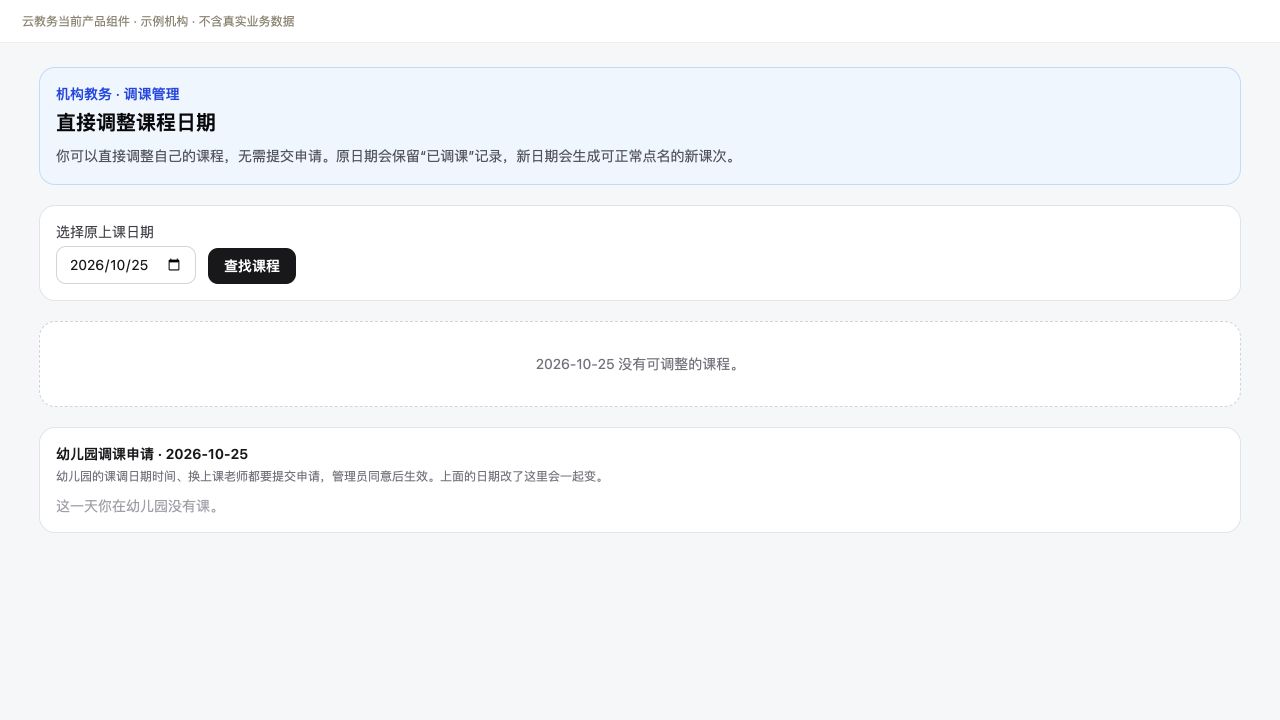Screen dimensions: 1280x720
Task: Click the note starting 幼儿园的课调日期时间
Action: [x=331, y=476]
